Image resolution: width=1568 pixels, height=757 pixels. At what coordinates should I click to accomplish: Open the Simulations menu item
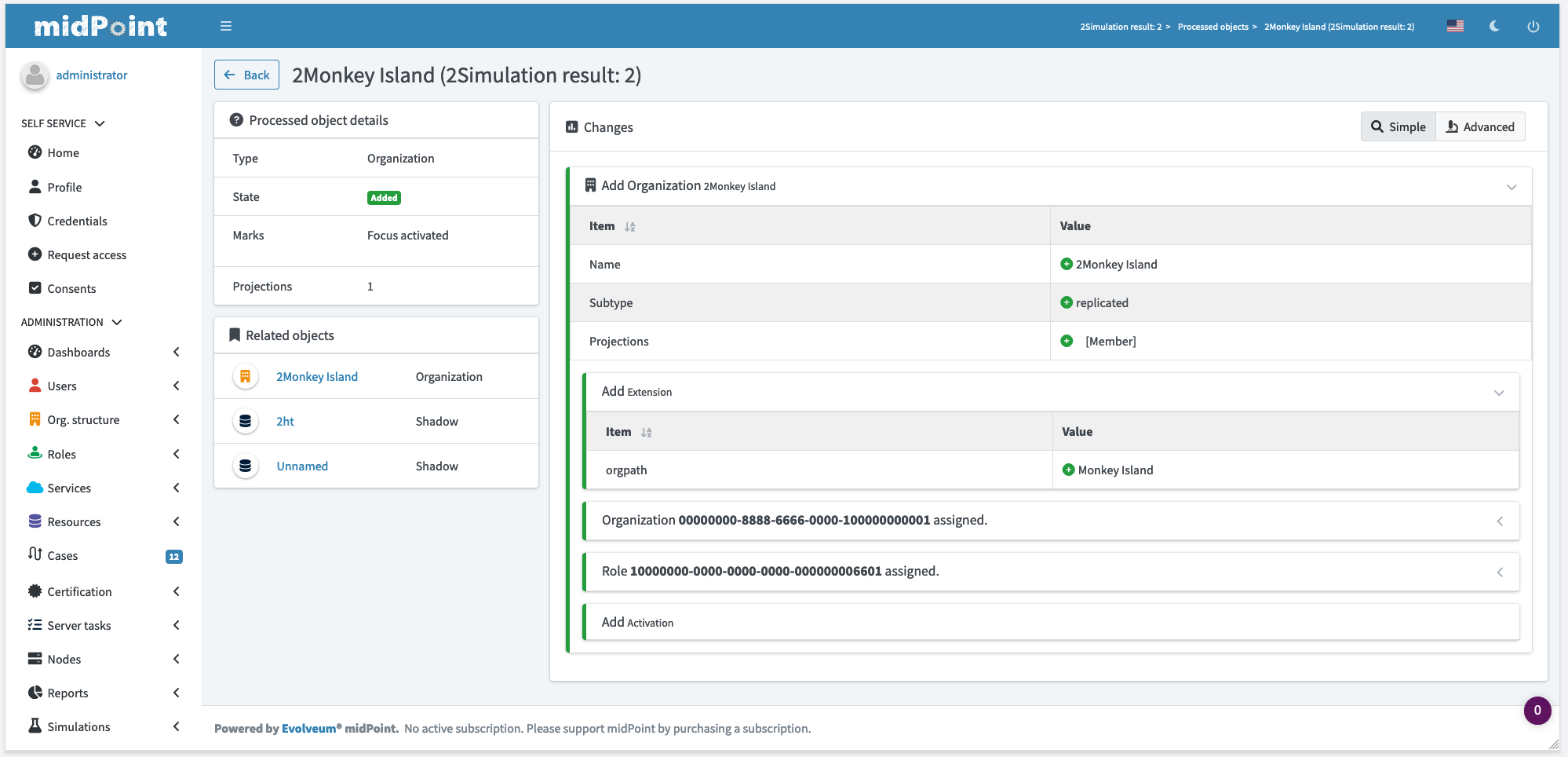(x=78, y=726)
